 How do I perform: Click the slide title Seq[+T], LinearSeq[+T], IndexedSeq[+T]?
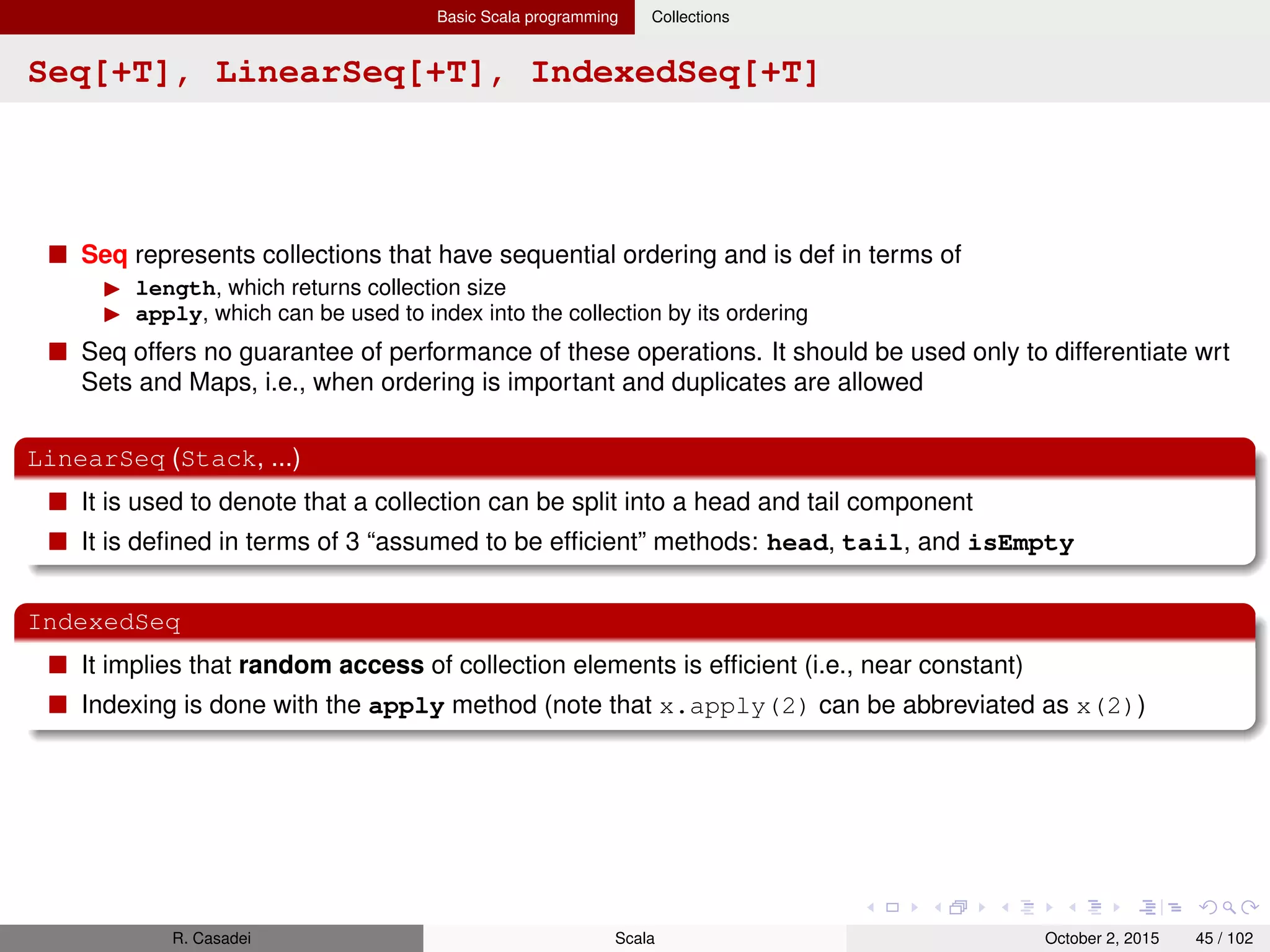coord(423,73)
